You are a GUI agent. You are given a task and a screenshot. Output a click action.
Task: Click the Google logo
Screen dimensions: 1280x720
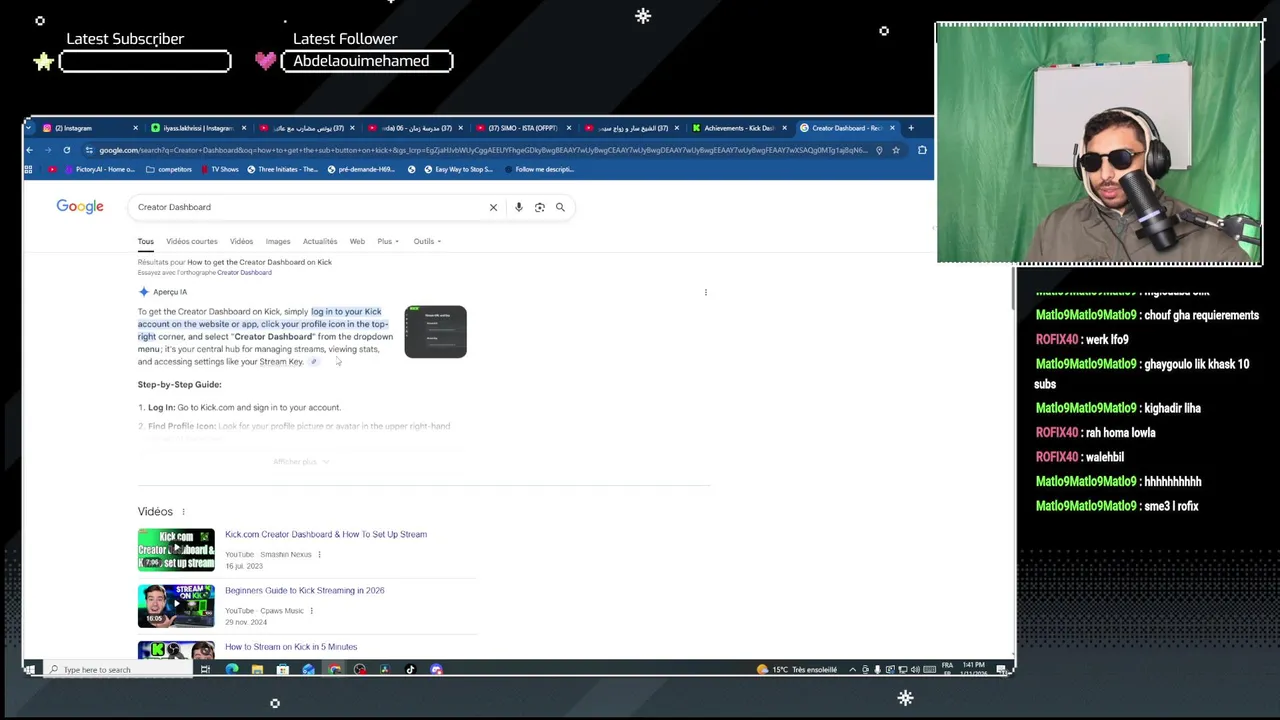tap(80, 206)
